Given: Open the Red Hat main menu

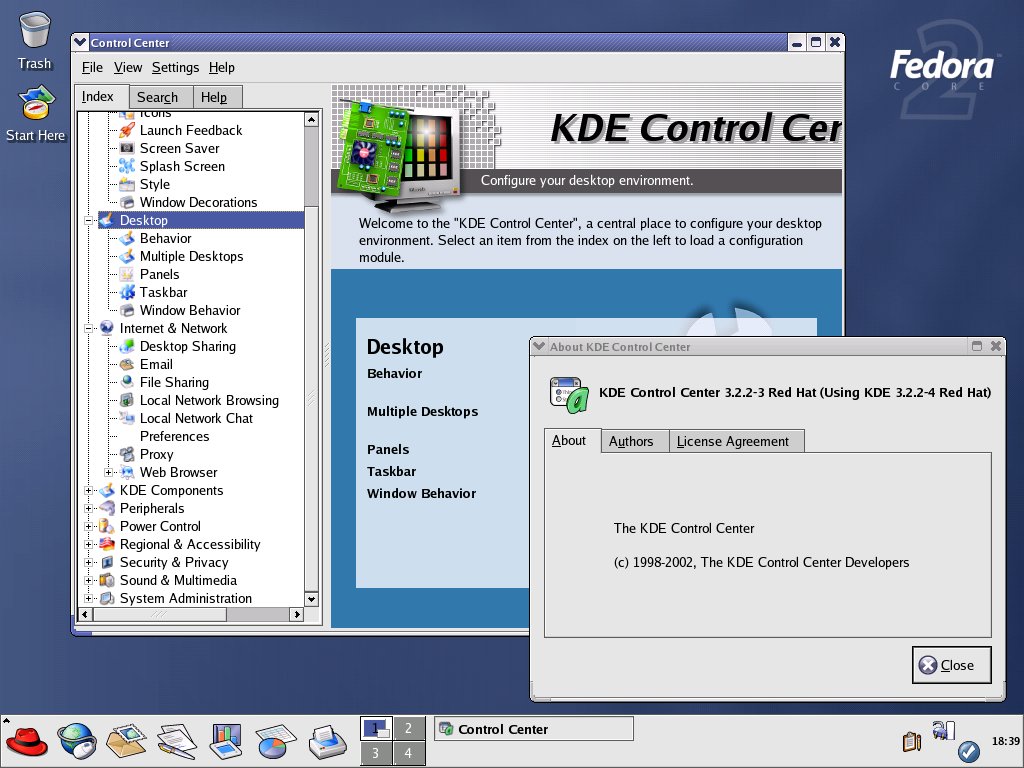Looking at the screenshot, I should (26, 741).
